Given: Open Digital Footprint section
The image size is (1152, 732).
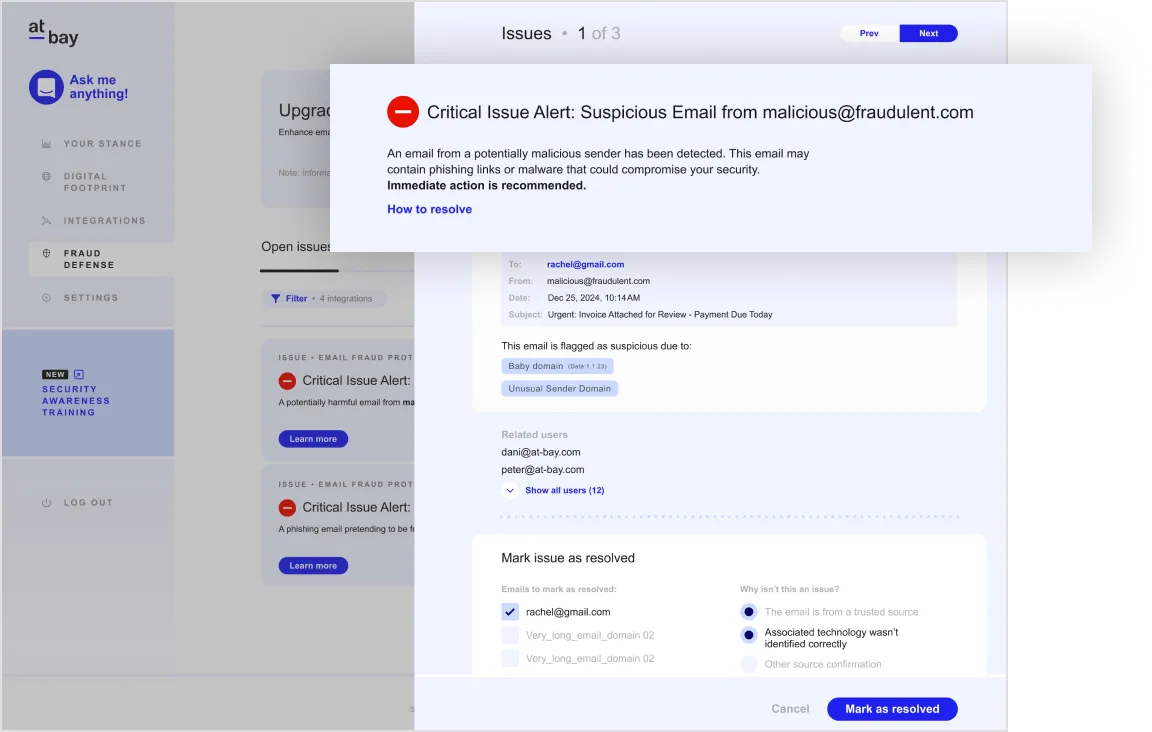Looking at the screenshot, I should (x=95, y=182).
